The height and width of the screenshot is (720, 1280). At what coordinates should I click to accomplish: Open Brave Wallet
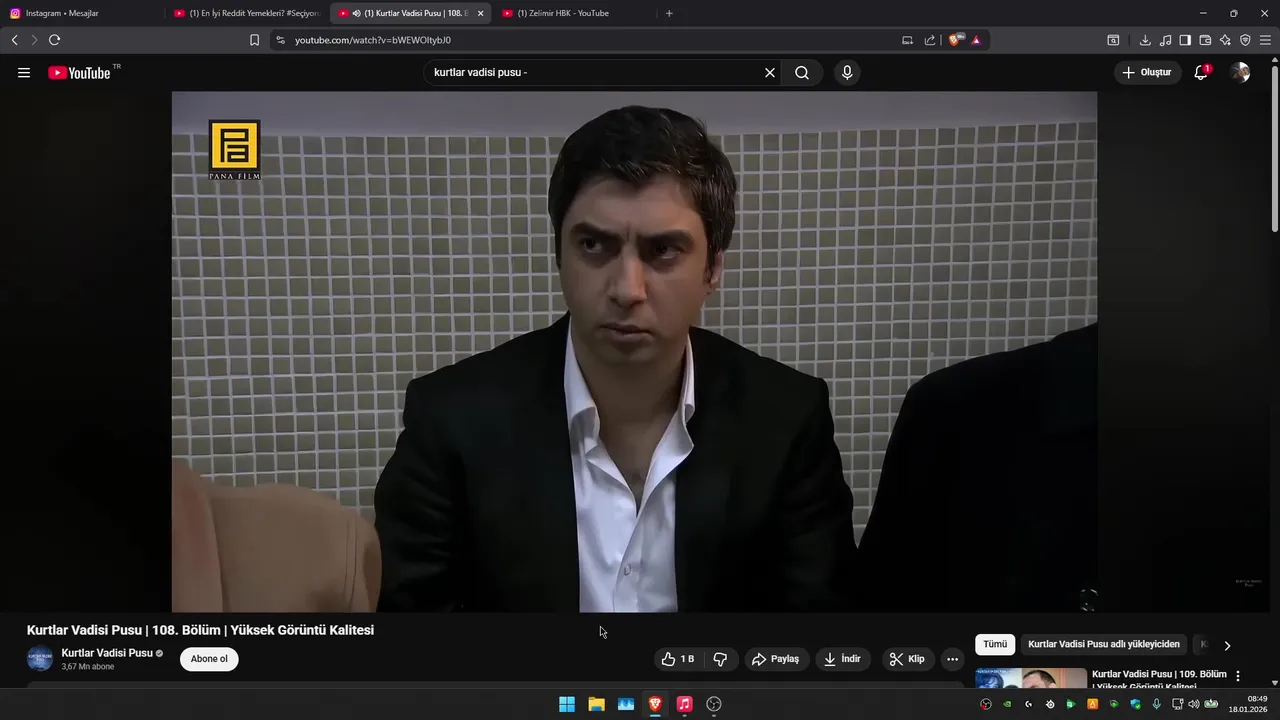coord(1205,40)
